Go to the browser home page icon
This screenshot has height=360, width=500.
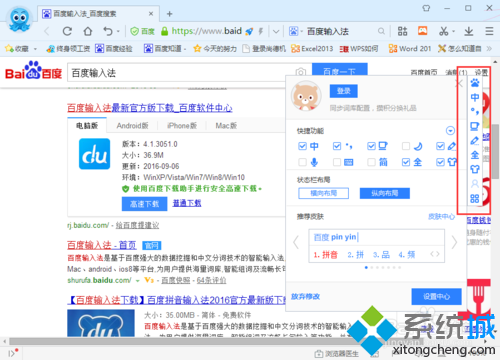pos(88,31)
